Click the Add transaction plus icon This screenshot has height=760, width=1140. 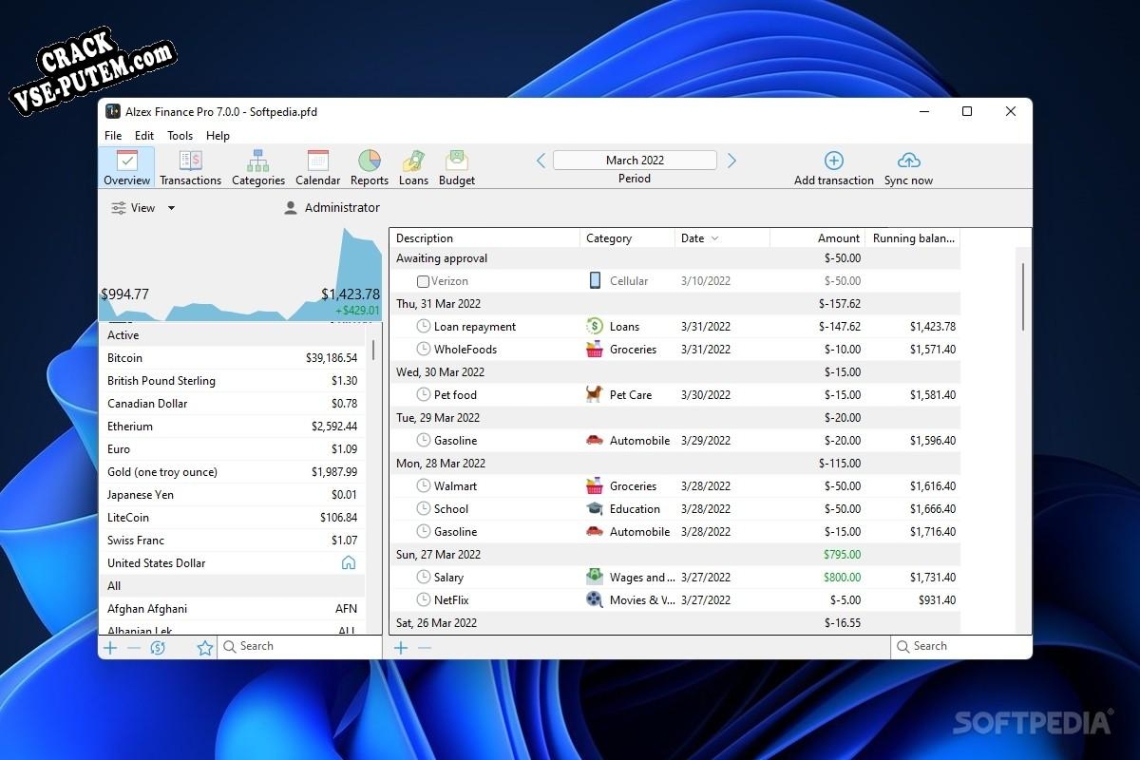[834, 160]
